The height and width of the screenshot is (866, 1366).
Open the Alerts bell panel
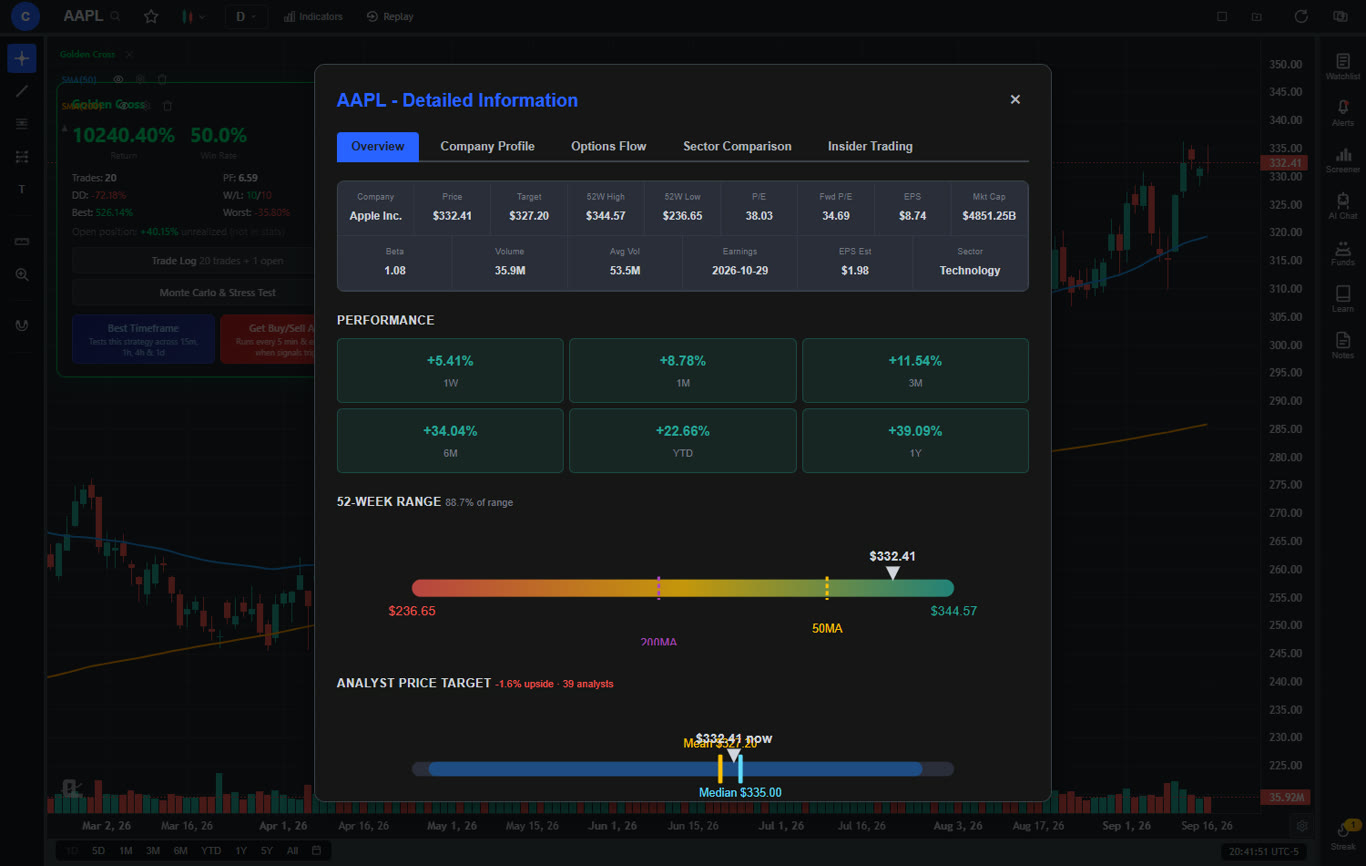point(1343,113)
